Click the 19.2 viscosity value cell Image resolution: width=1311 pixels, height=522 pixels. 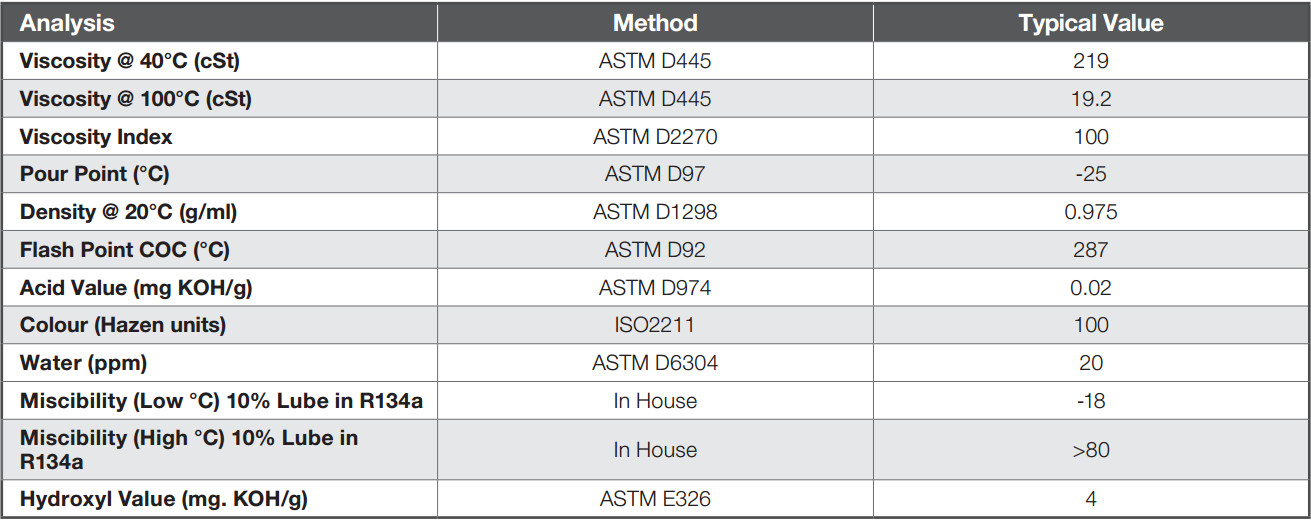pos(1090,99)
